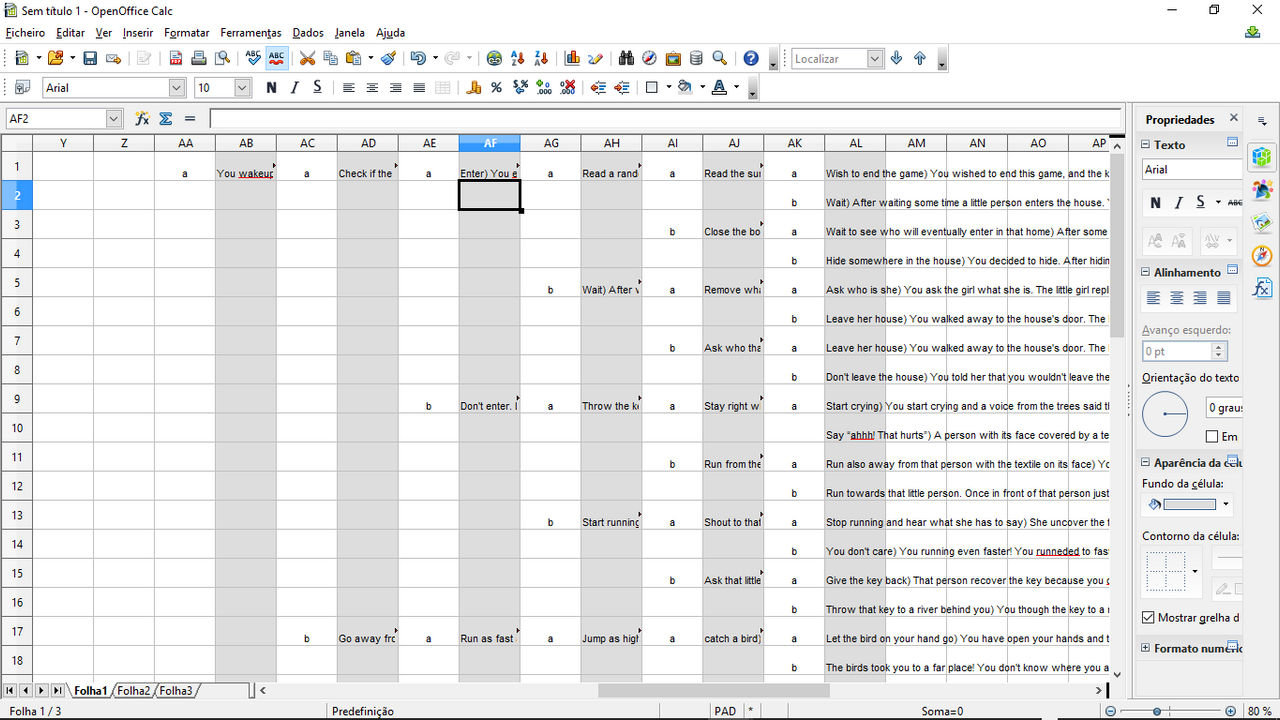This screenshot has width=1280, height=720.
Task: Click the formula input line
Action: (x=665, y=118)
